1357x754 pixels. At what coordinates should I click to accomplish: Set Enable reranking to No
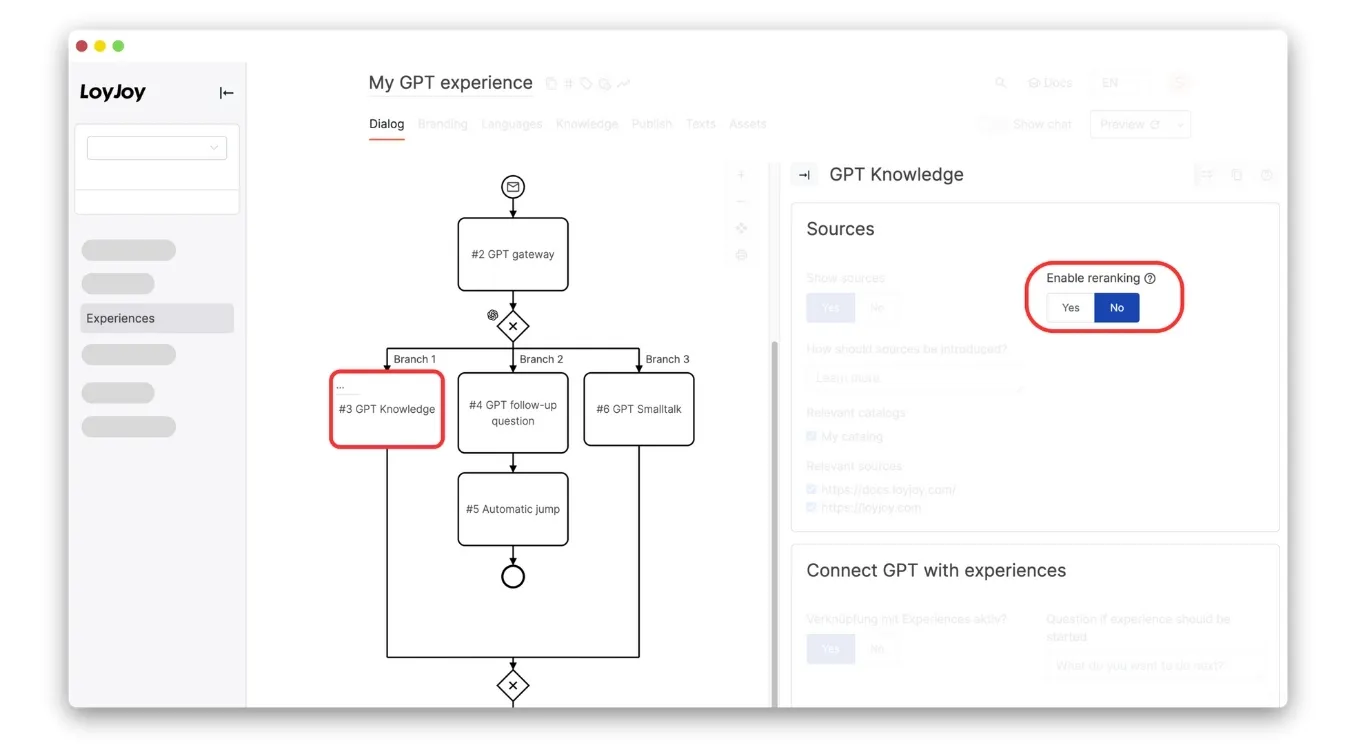point(1117,308)
